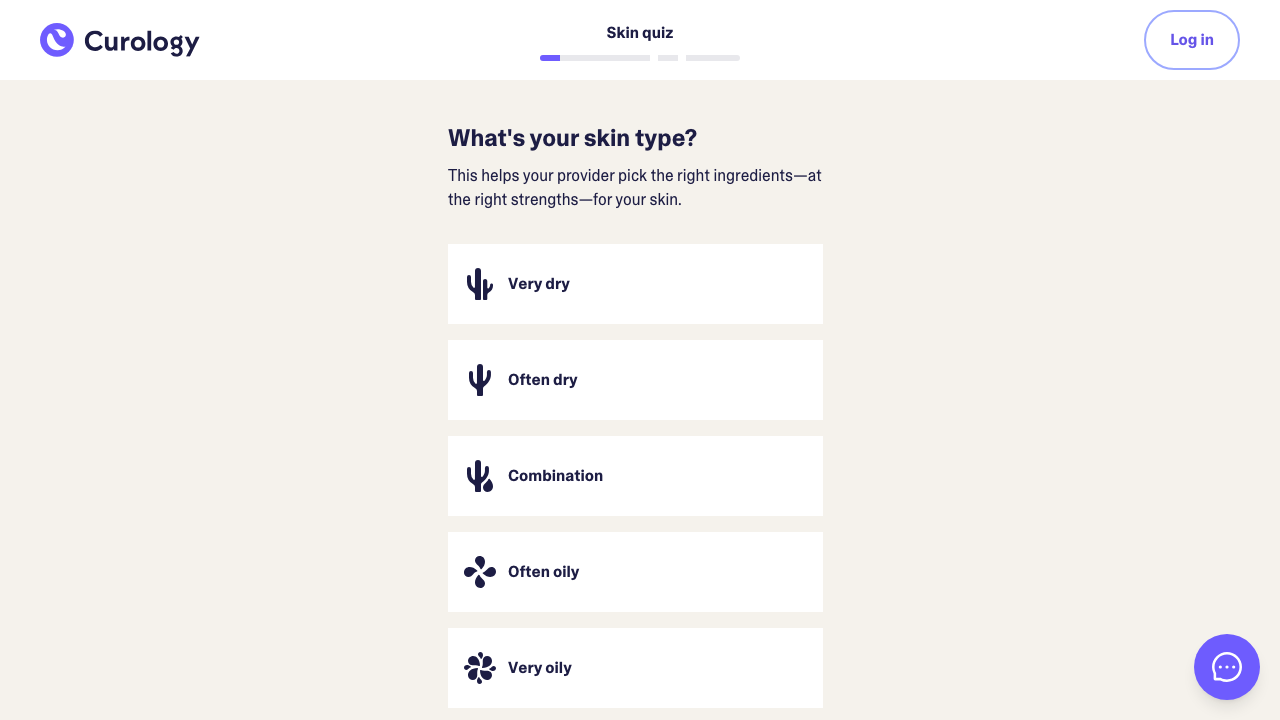The height and width of the screenshot is (720, 1280).
Task: Click the Curology logo icon
Action: 57,40
